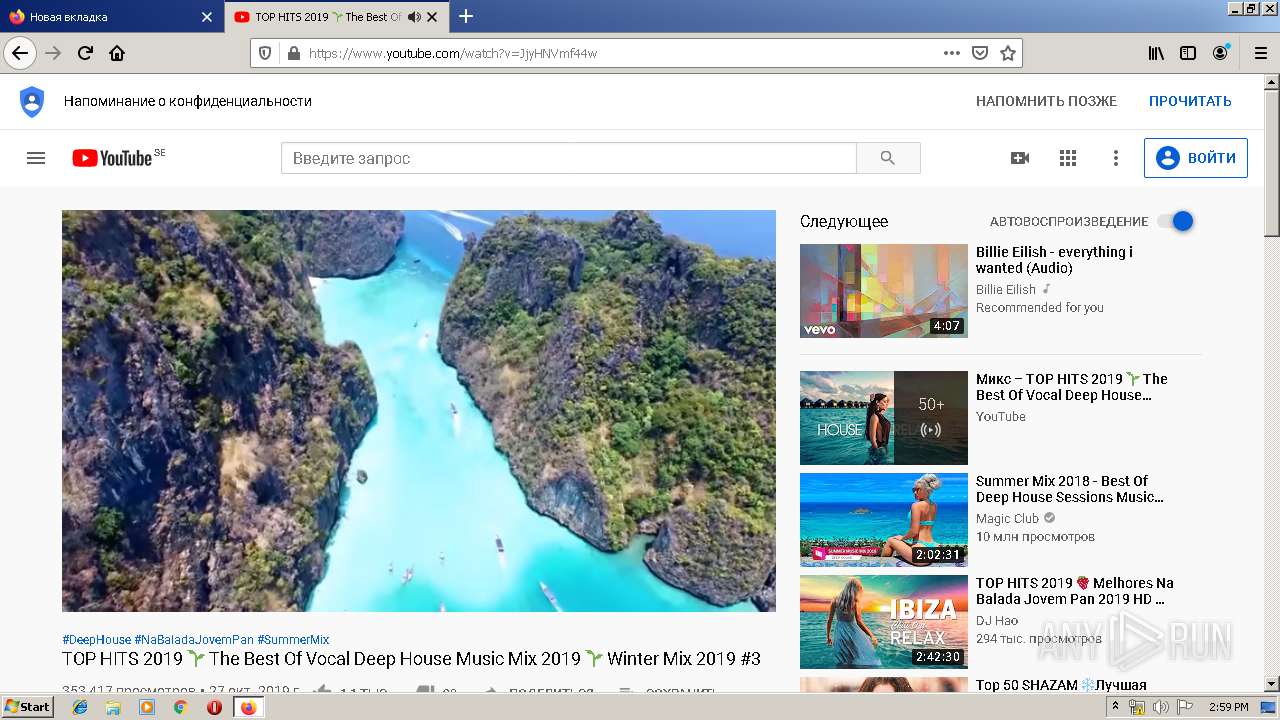This screenshot has width=1280, height=720.
Task: Open Windows Explorer from taskbar
Action: [113, 707]
